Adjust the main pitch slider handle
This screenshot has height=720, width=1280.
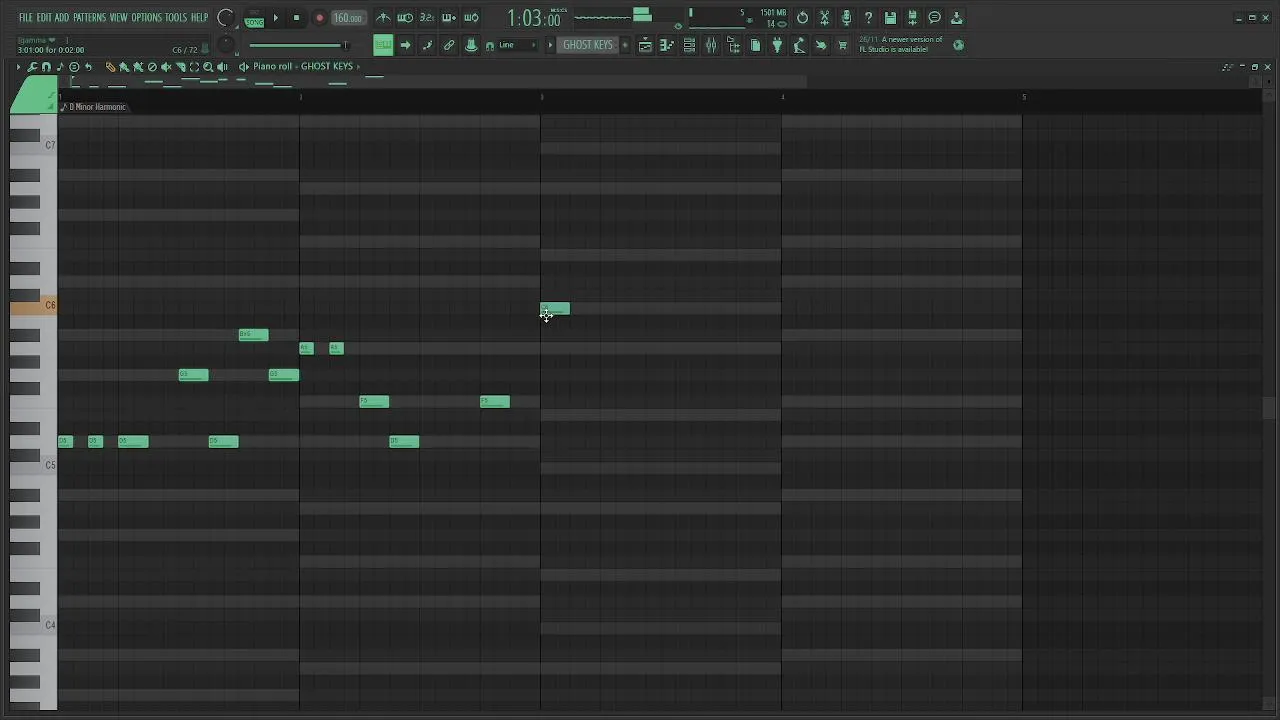coord(345,45)
